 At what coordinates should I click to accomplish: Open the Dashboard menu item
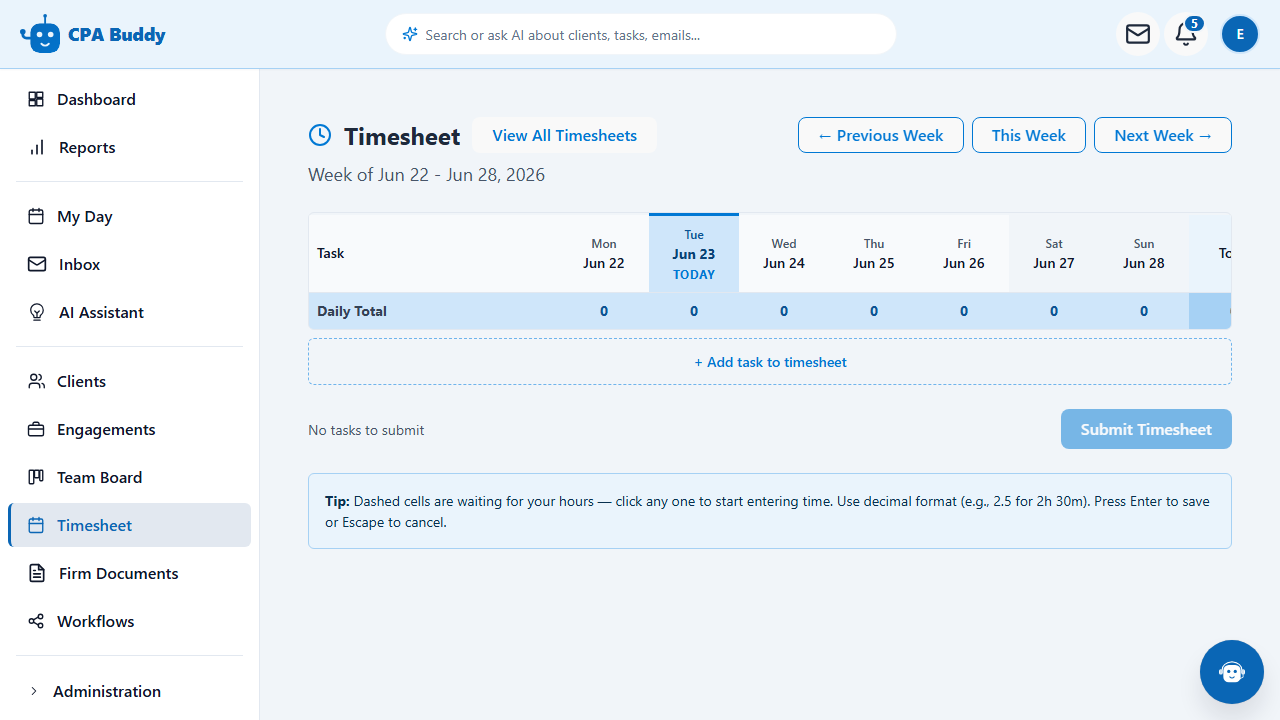(130, 99)
